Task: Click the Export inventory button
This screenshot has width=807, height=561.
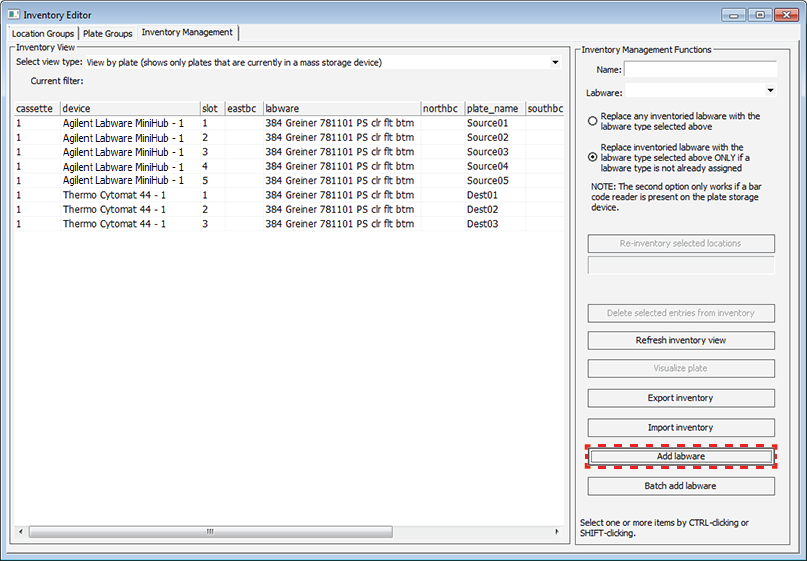Action: (680, 398)
